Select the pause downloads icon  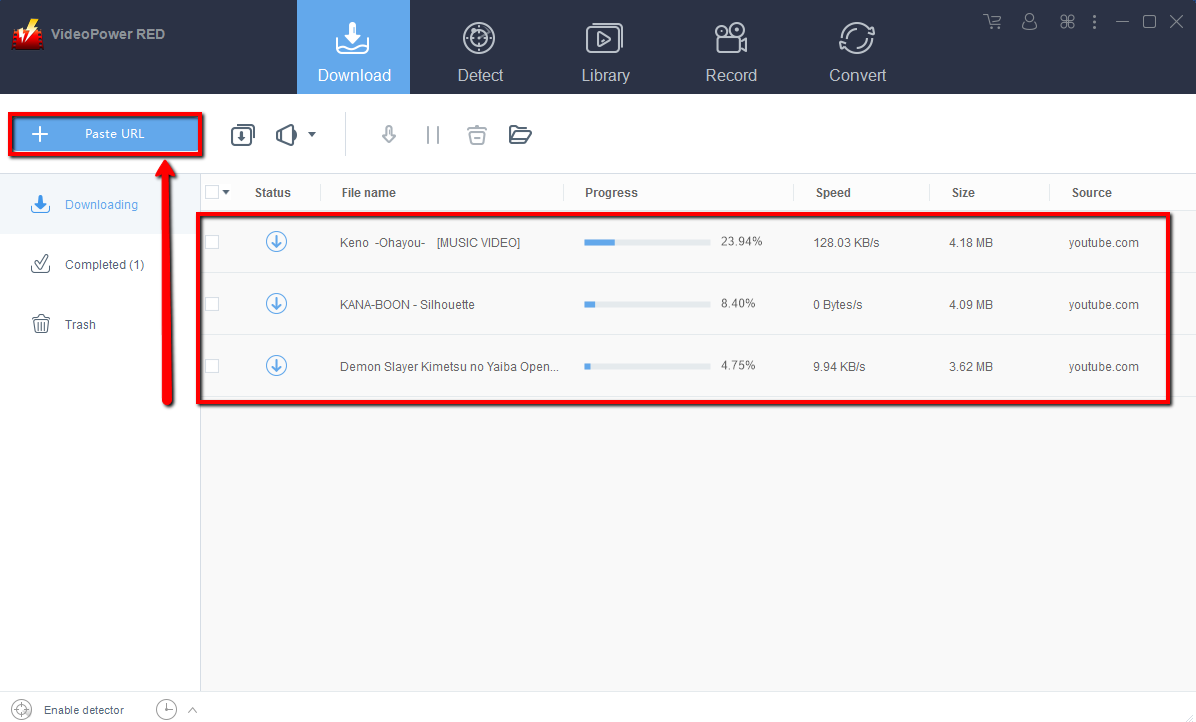(432, 134)
